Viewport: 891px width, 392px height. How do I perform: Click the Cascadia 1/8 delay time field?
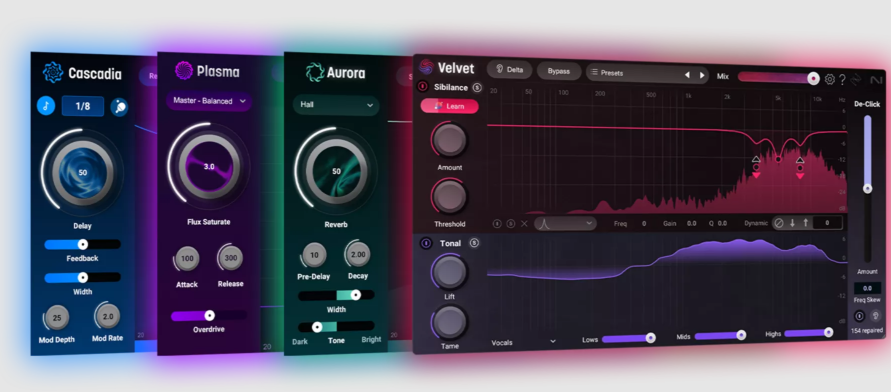[x=83, y=106]
